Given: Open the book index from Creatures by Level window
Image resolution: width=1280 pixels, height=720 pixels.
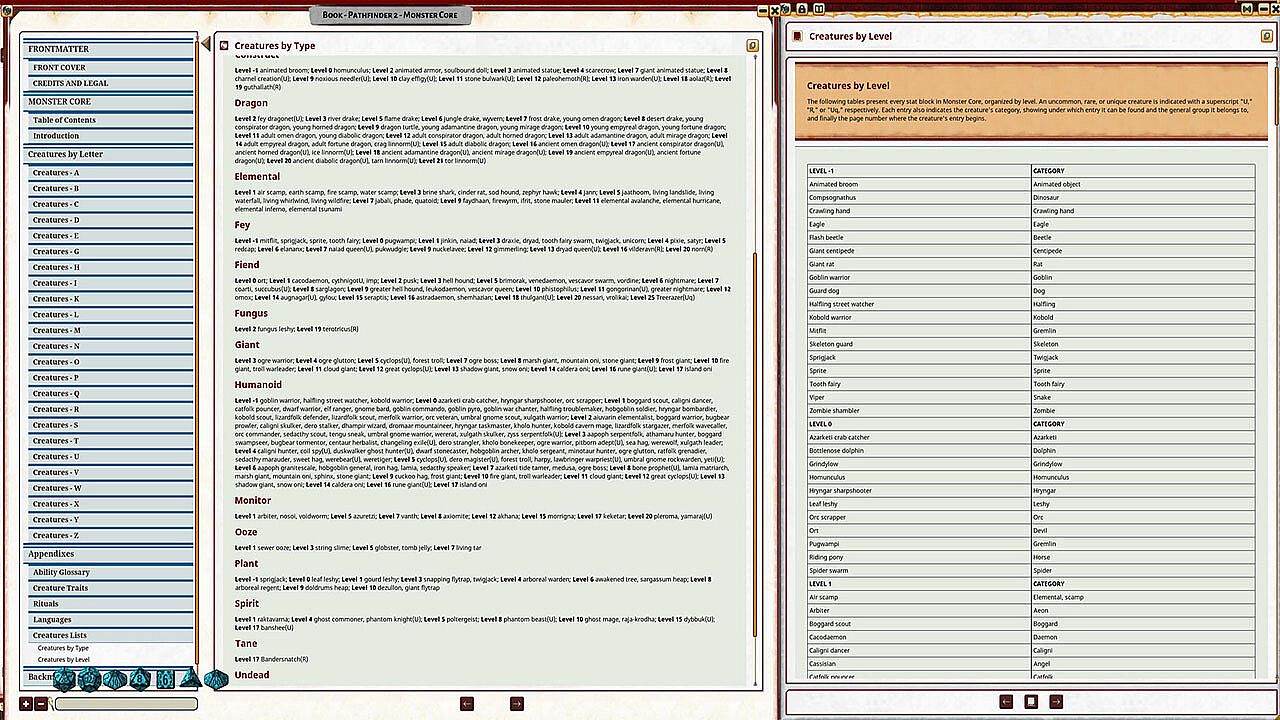Looking at the screenshot, I should coord(1031,702).
